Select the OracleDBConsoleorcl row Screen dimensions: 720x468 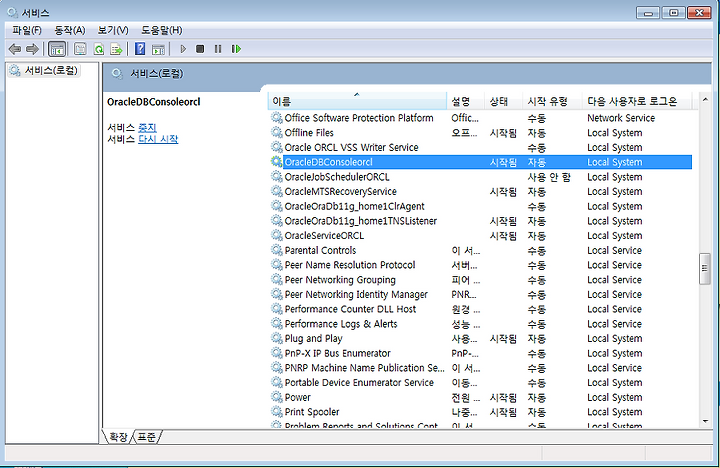[x=480, y=162]
